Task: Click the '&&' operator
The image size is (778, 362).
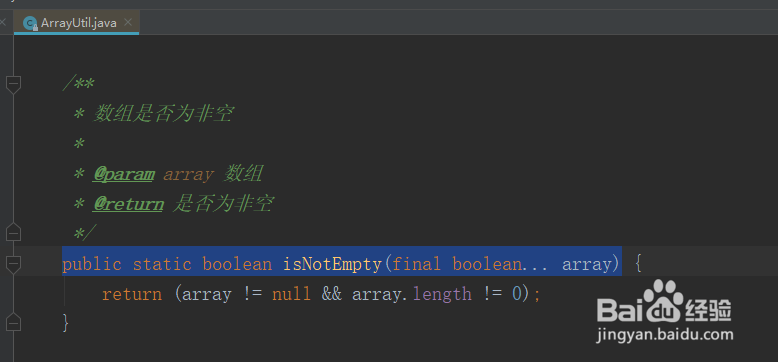Action: [331, 294]
